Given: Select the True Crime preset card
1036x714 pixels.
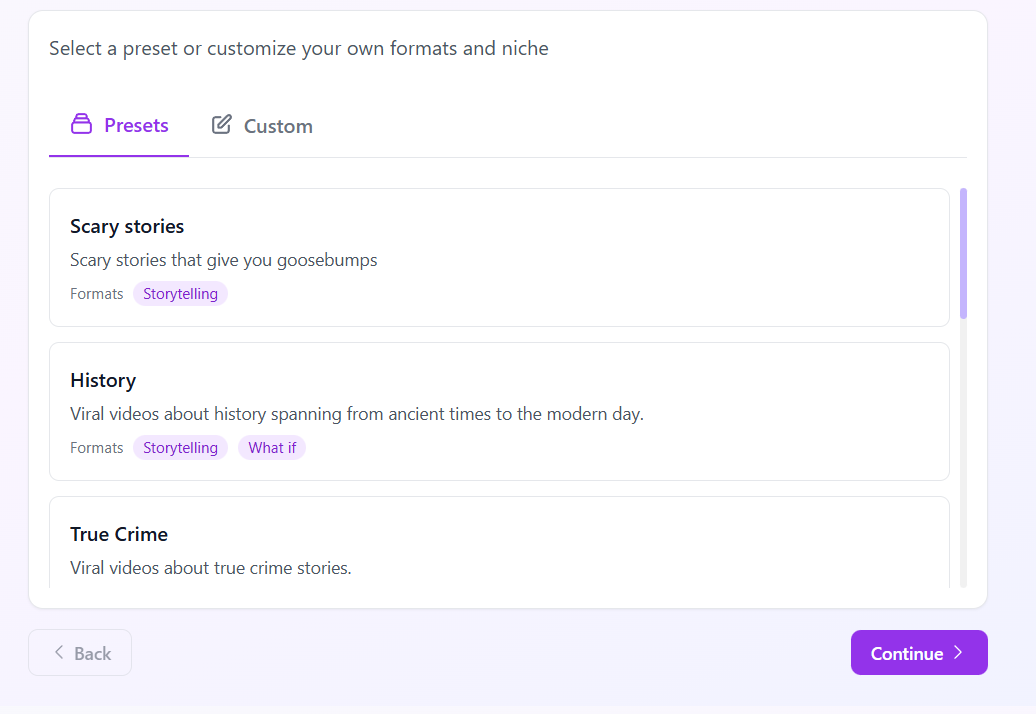Looking at the screenshot, I should [x=500, y=545].
